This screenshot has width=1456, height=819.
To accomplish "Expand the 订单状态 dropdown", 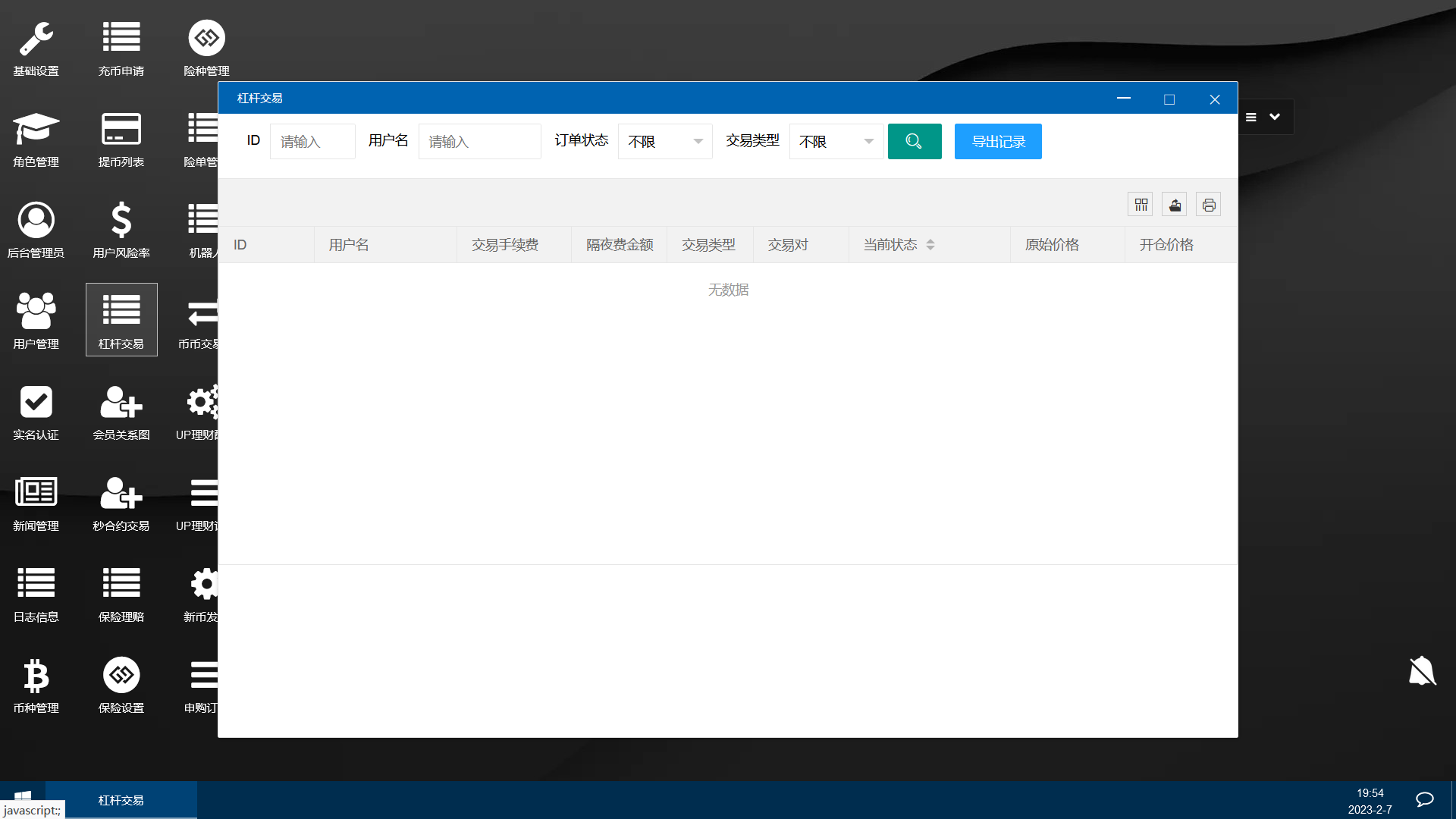I will tap(665, 142).
